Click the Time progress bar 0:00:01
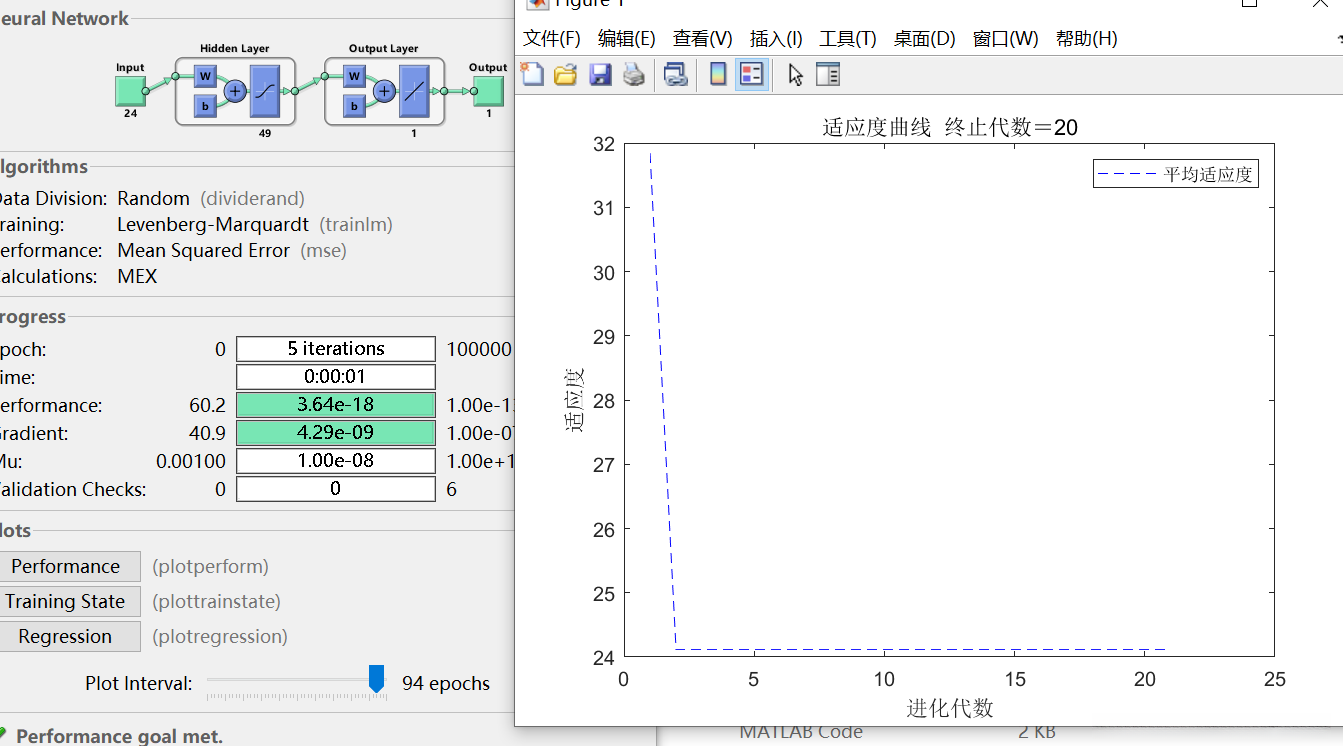The width and height of the screenshot is (1343, 746). click(x=336, y=377)
